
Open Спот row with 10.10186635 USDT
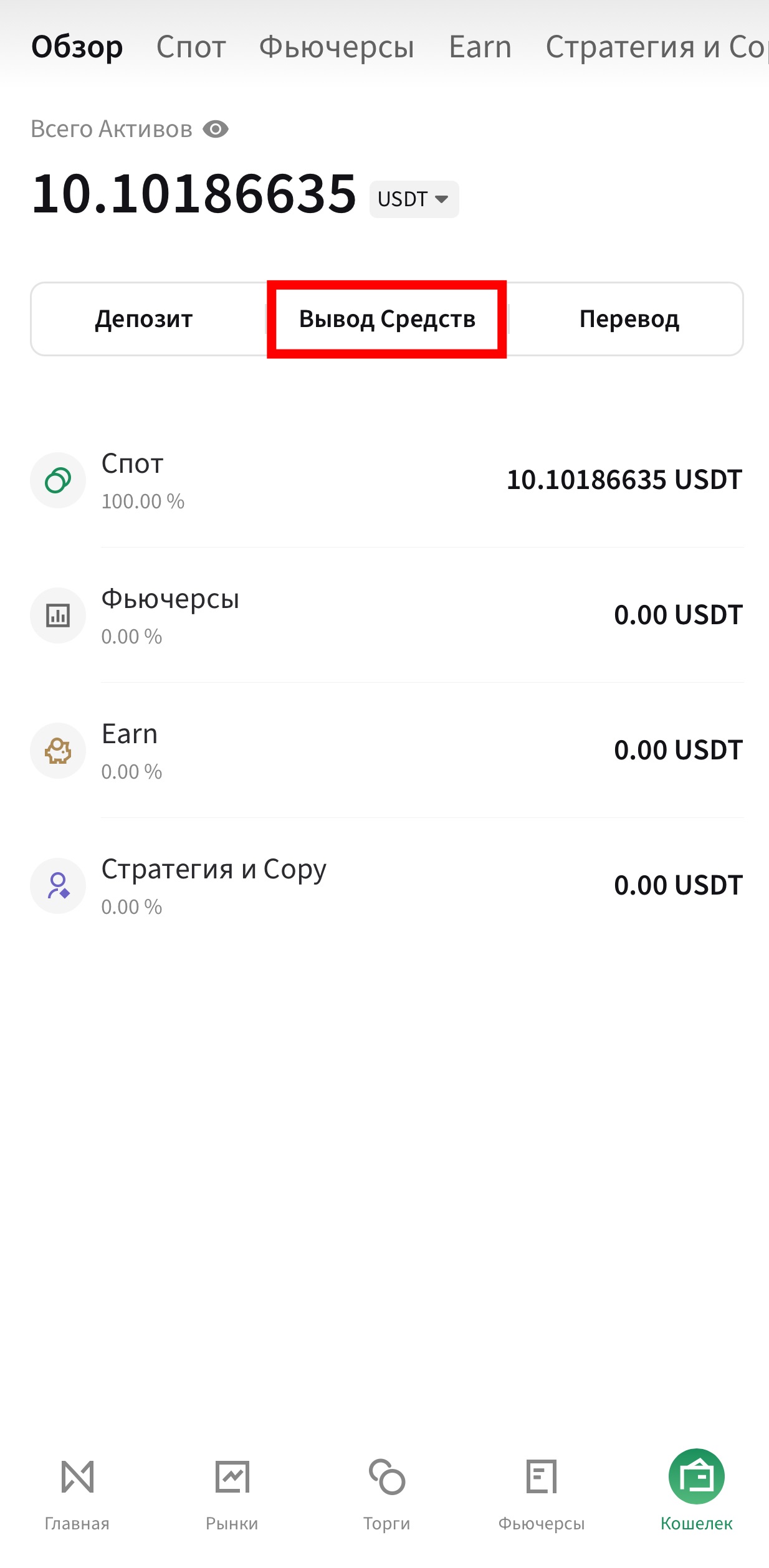(x=387, y=480)
